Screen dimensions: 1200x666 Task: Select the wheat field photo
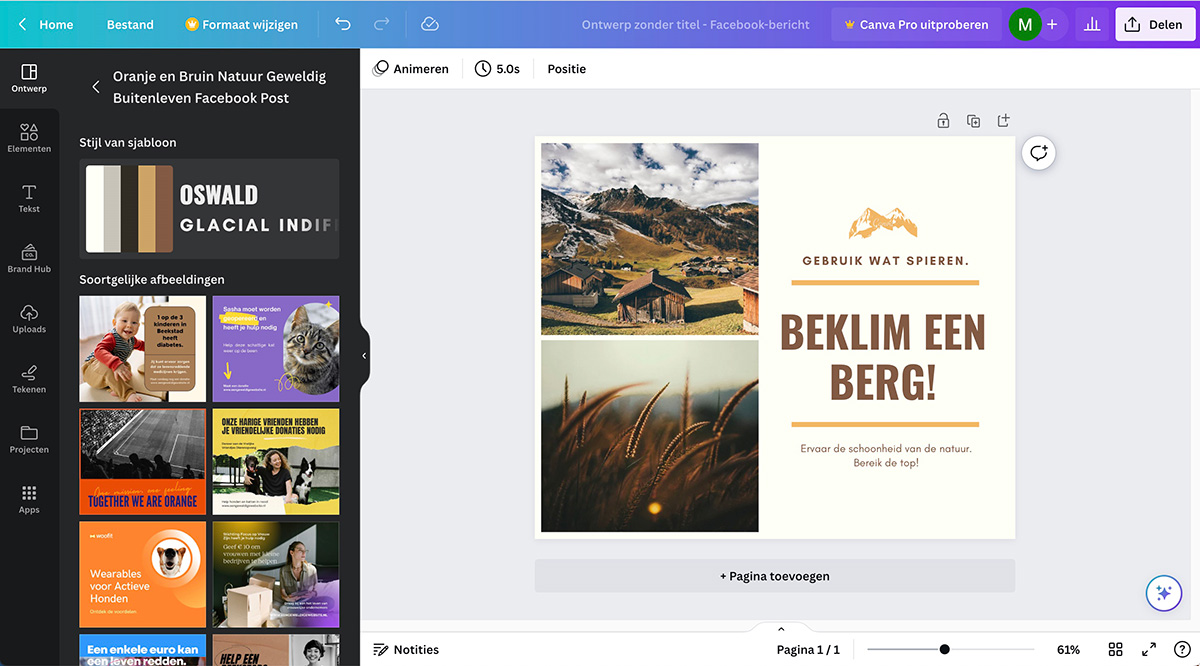click(x=650, y=436)
